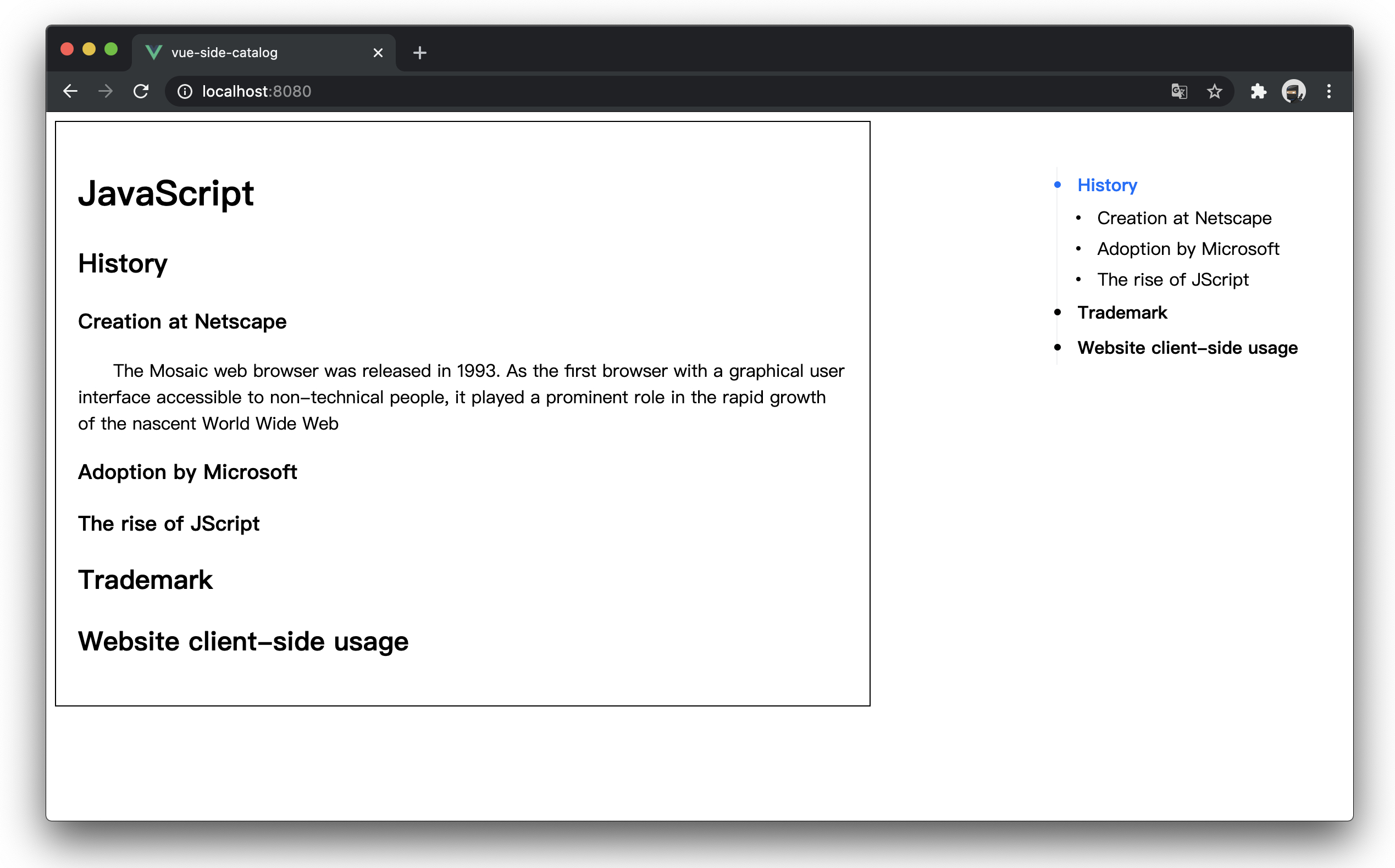Jump to History in catalog

pyautogui.click(x=1106, y=186)
